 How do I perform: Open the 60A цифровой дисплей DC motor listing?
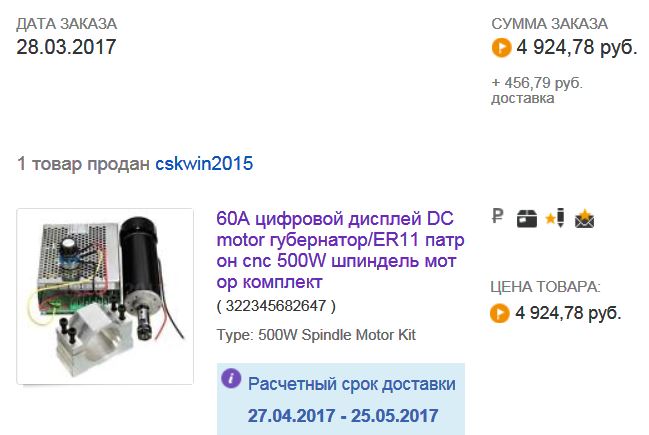click(x=340, y=250)
